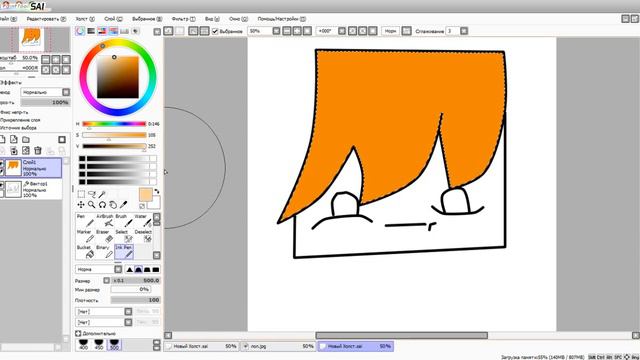
Task: Swap foreground and background colors
Action: coord(157,191)
